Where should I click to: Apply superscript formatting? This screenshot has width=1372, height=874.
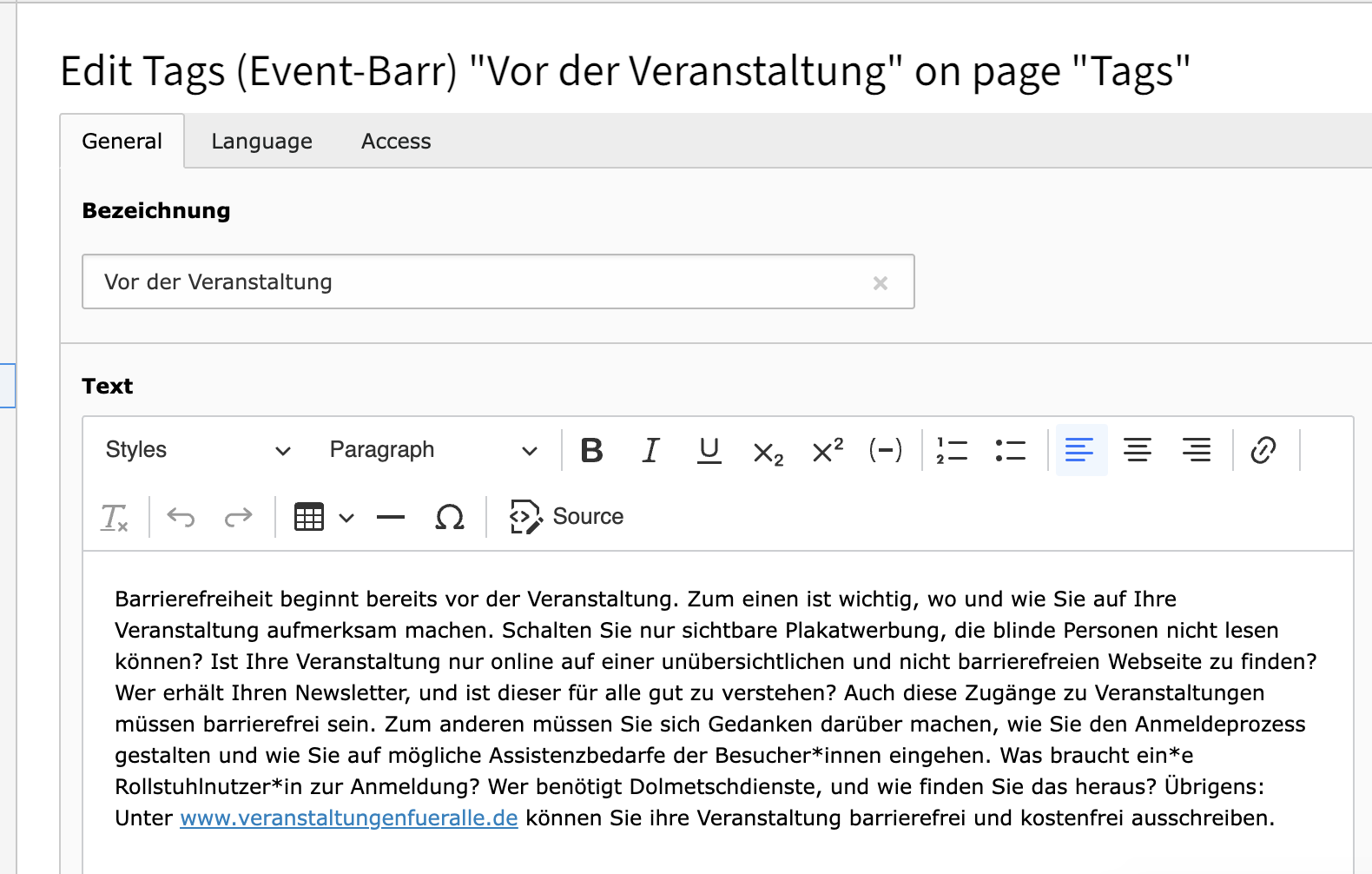click(x=827, y=450)
